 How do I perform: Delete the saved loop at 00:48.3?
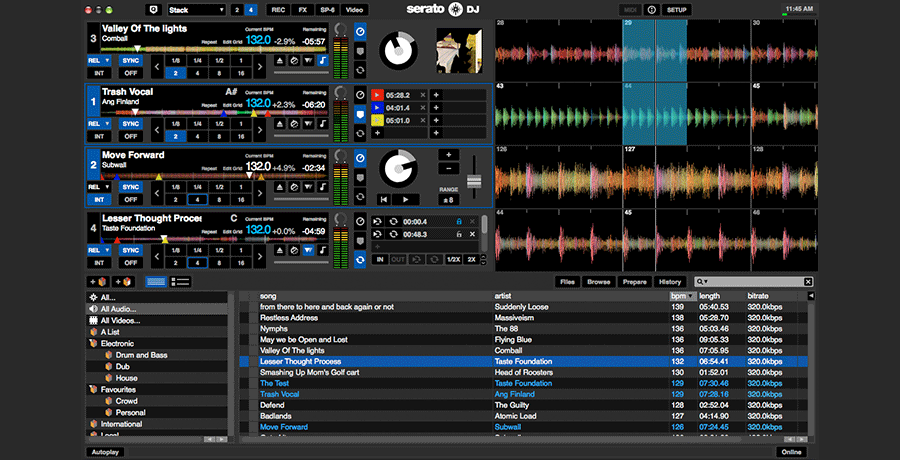pyautogui.click(x=472, y=234)
